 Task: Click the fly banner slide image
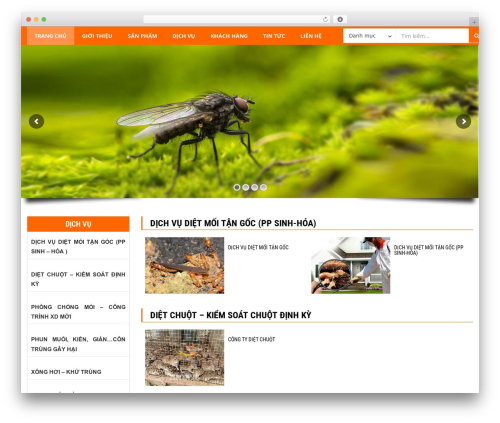point(250,122)
